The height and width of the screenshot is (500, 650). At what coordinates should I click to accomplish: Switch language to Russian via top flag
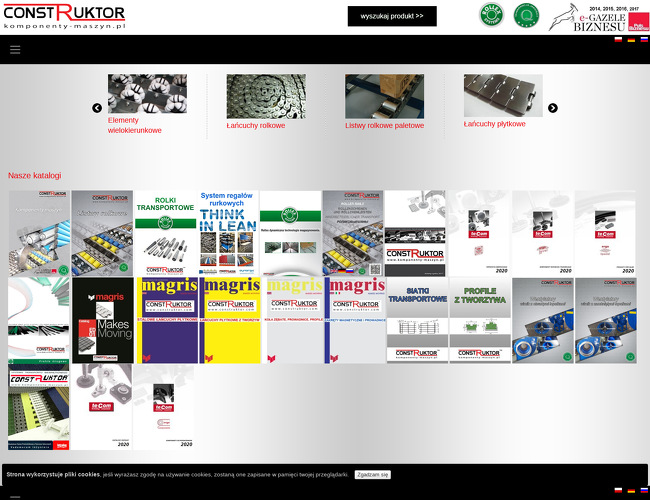(x=644, y=40)
